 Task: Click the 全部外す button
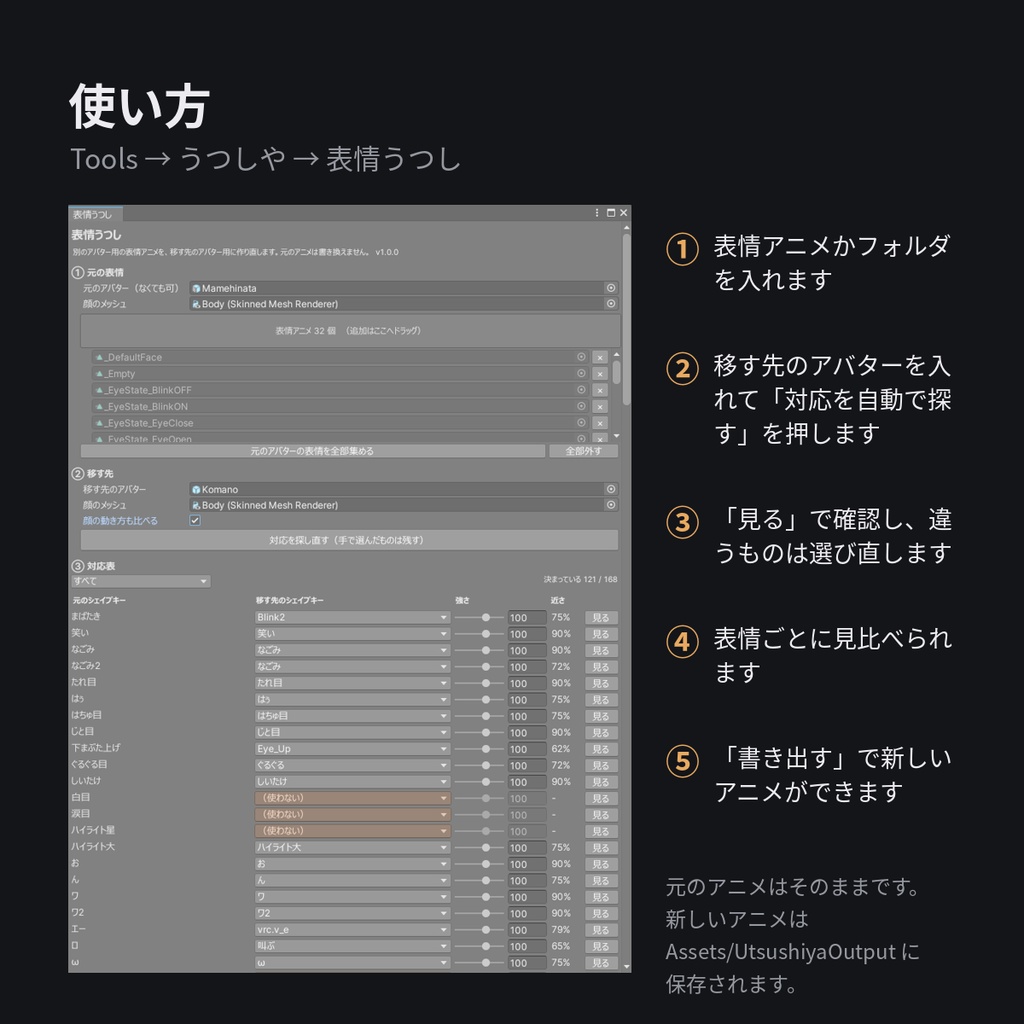click(x=583, y=451)
